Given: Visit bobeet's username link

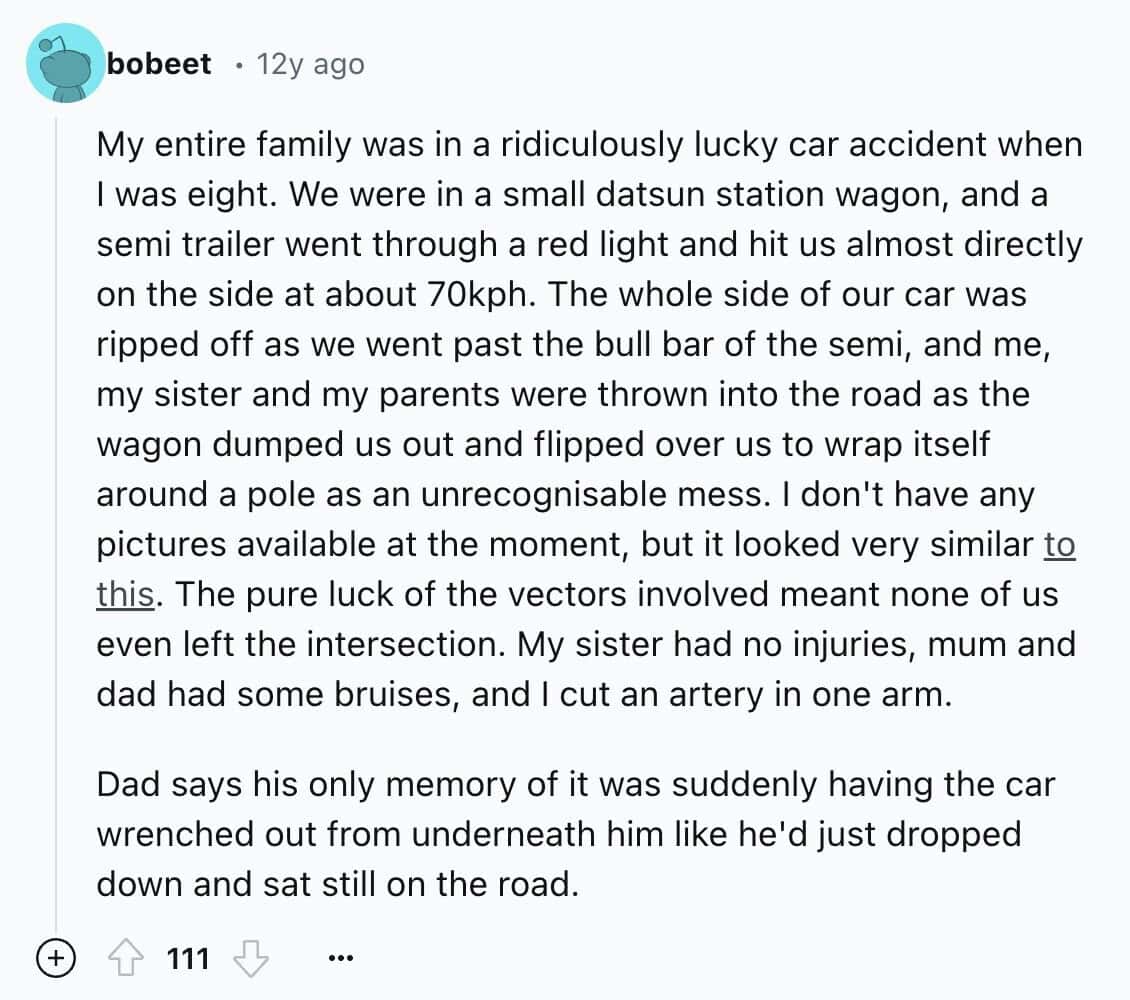Looking at the screenshot, I should (x=160, y=63).
